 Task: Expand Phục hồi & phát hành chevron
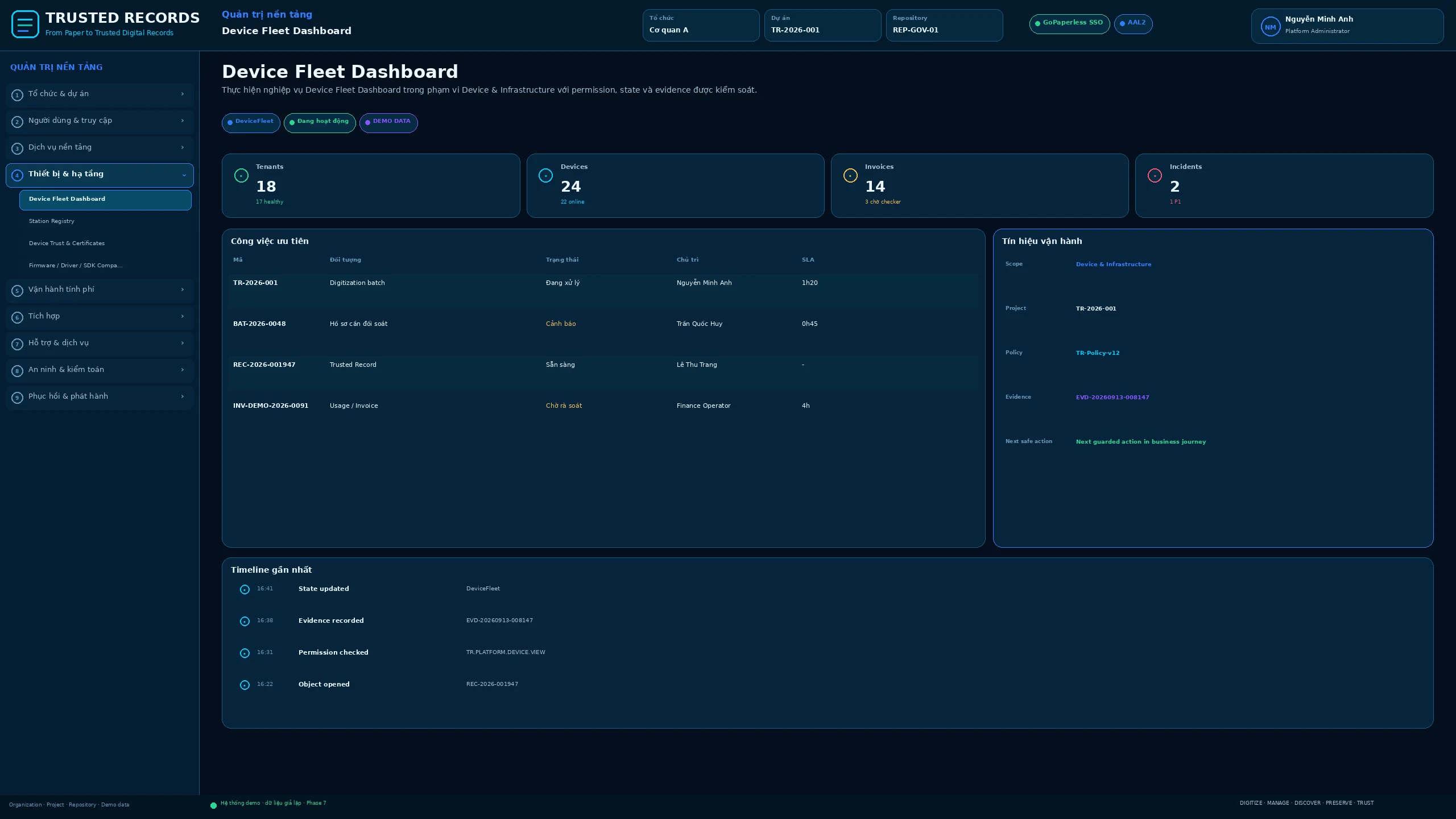point(183,396)
